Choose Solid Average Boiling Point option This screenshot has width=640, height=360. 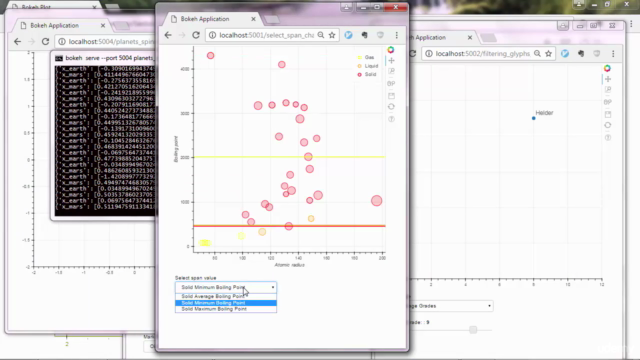[x=226, y=296]
